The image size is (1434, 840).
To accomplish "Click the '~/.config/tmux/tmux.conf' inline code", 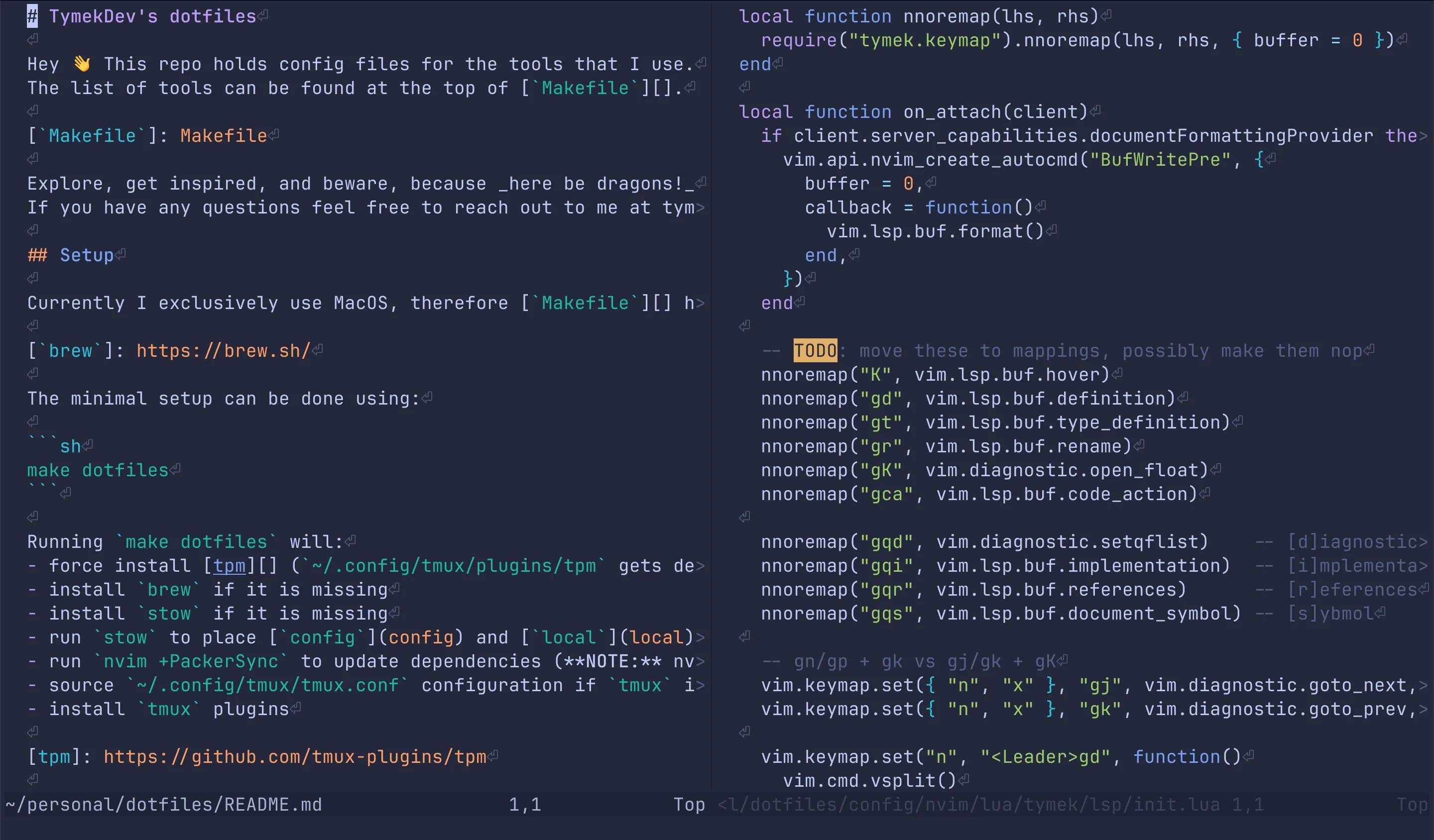I will point(267,685).
